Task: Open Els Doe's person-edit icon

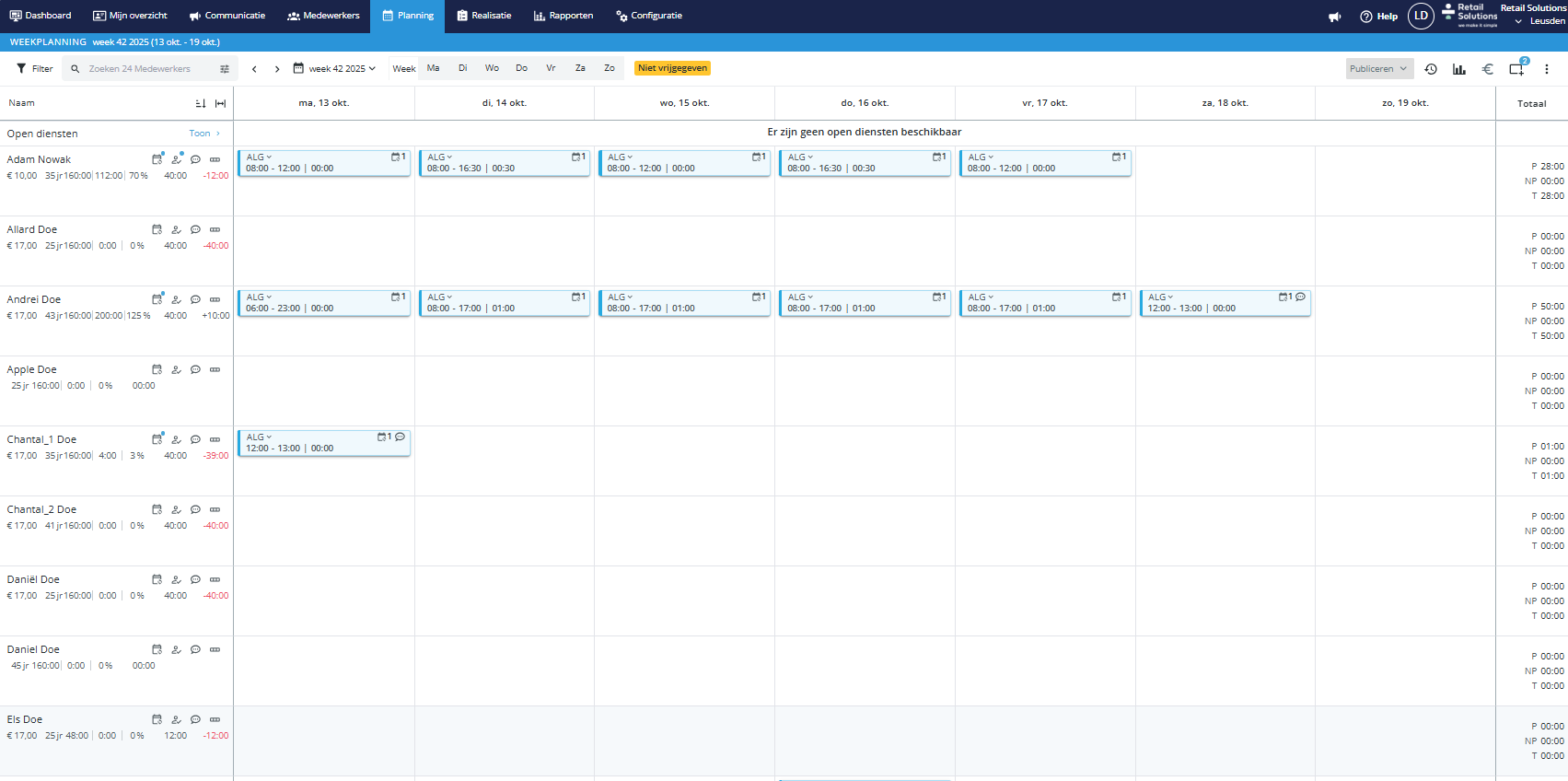Action: click(177, 719)
